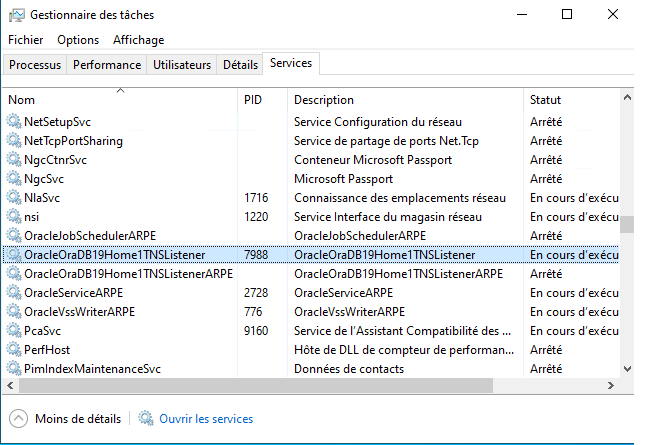Click description Connaissance des emplacements réseau
The height and width of the screenshot is (445, 652).
pyautogui.click(x=400, y=198)
